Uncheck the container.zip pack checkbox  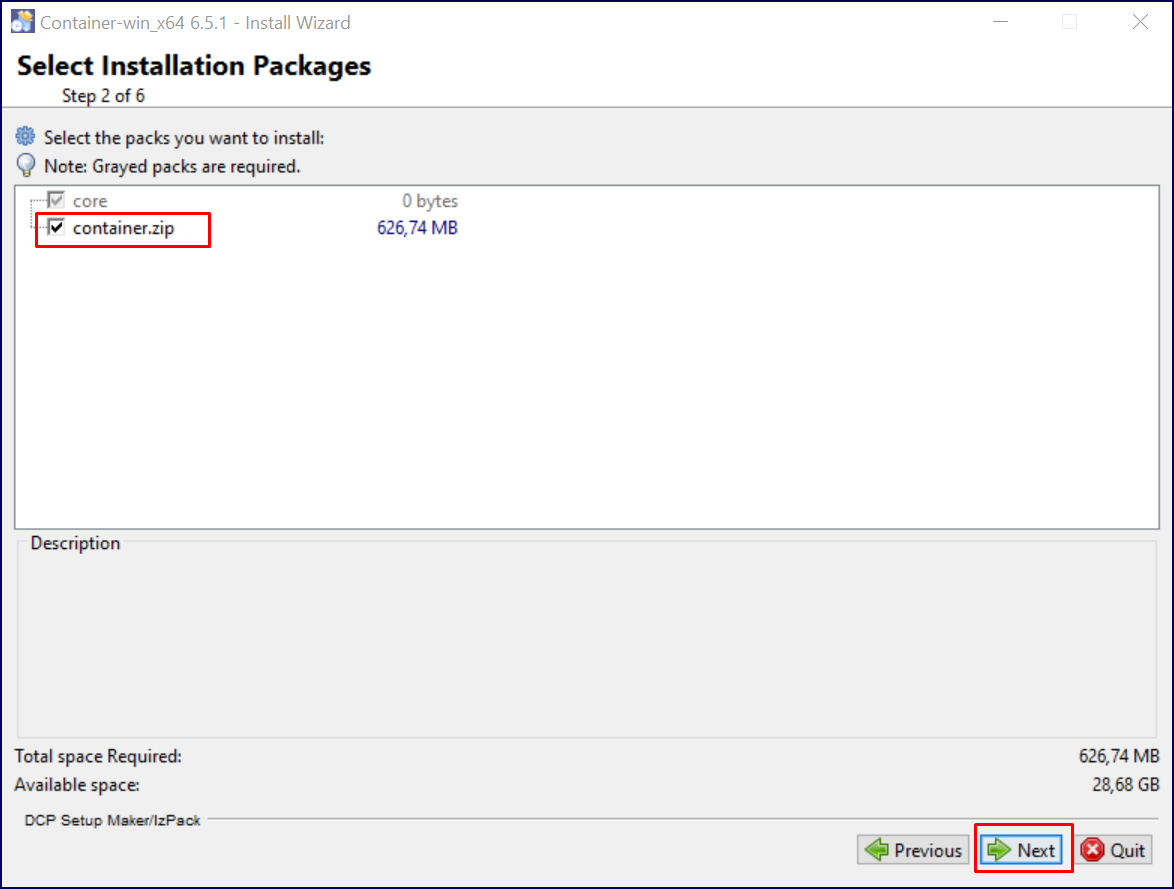click(57, 227)
